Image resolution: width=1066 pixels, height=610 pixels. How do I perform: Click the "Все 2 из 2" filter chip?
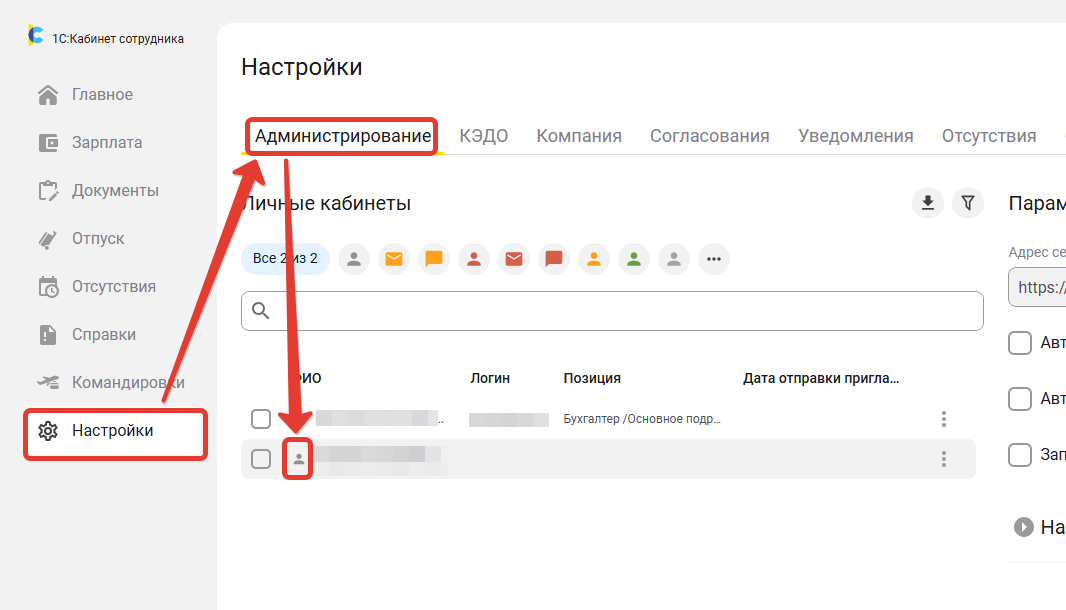[x=285, y=259]
